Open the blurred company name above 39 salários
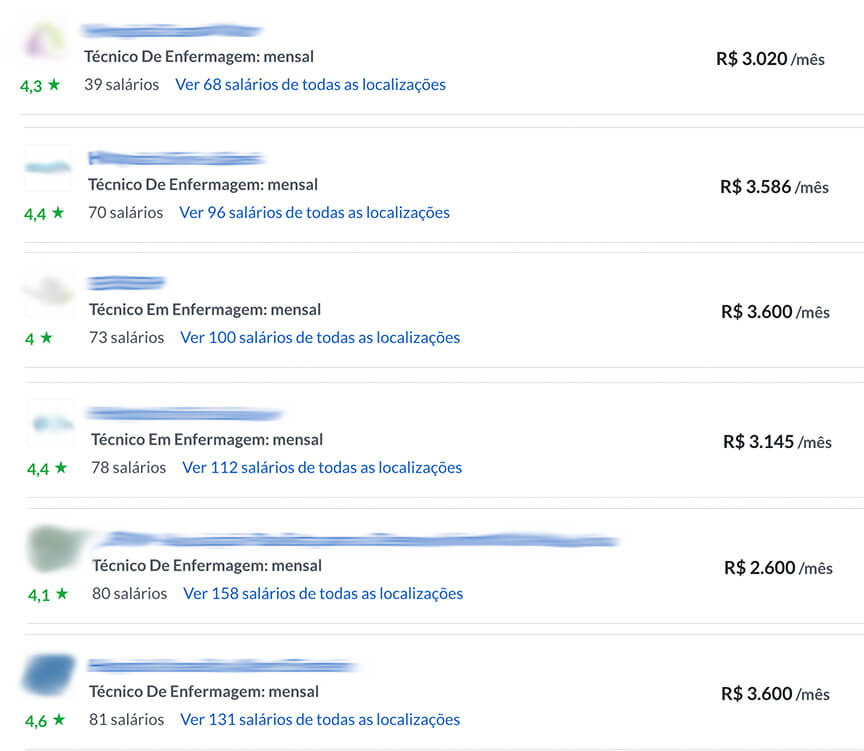This screenshot has width=864, height=751. (x=172, y=31)
